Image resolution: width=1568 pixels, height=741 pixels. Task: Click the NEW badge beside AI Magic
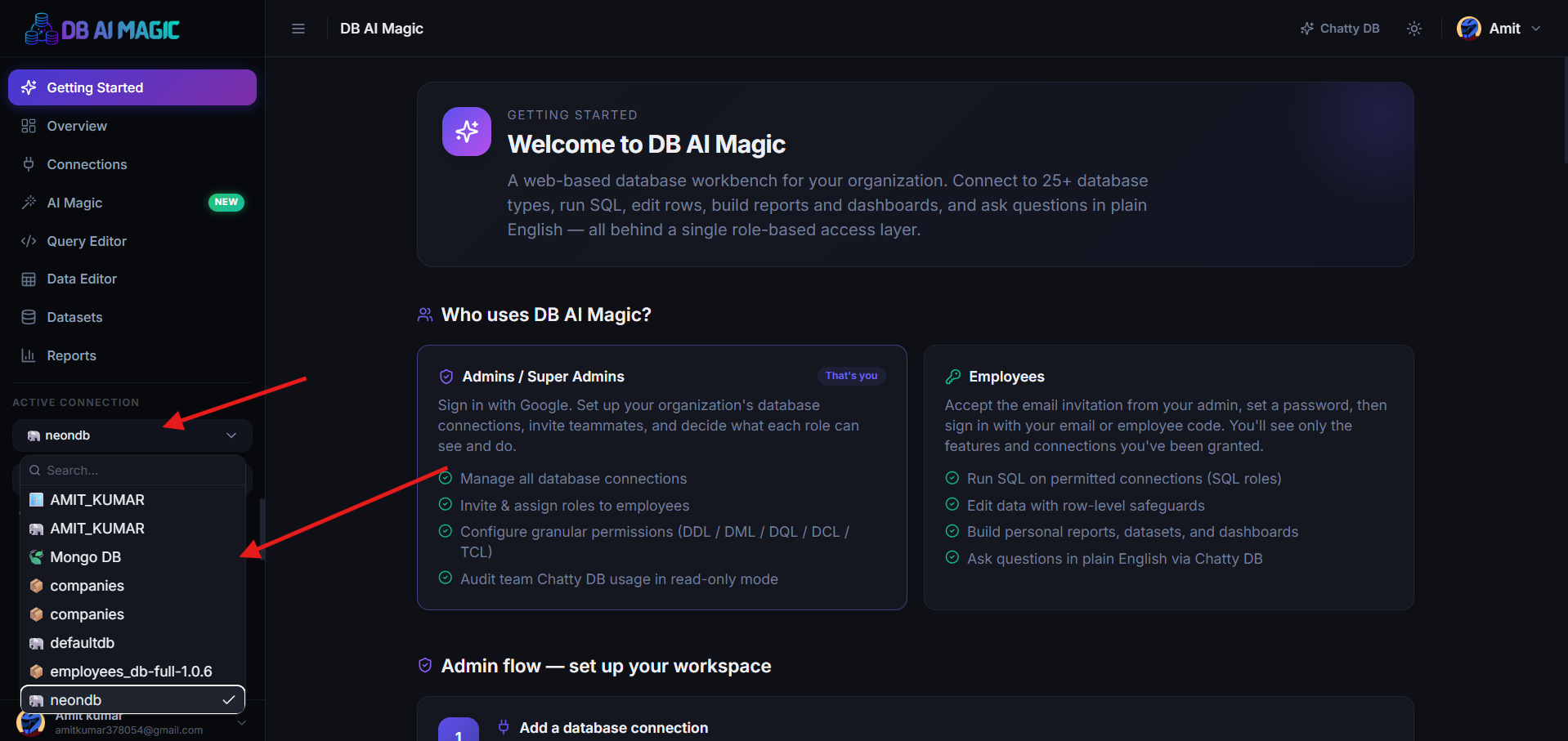[226, 202]
